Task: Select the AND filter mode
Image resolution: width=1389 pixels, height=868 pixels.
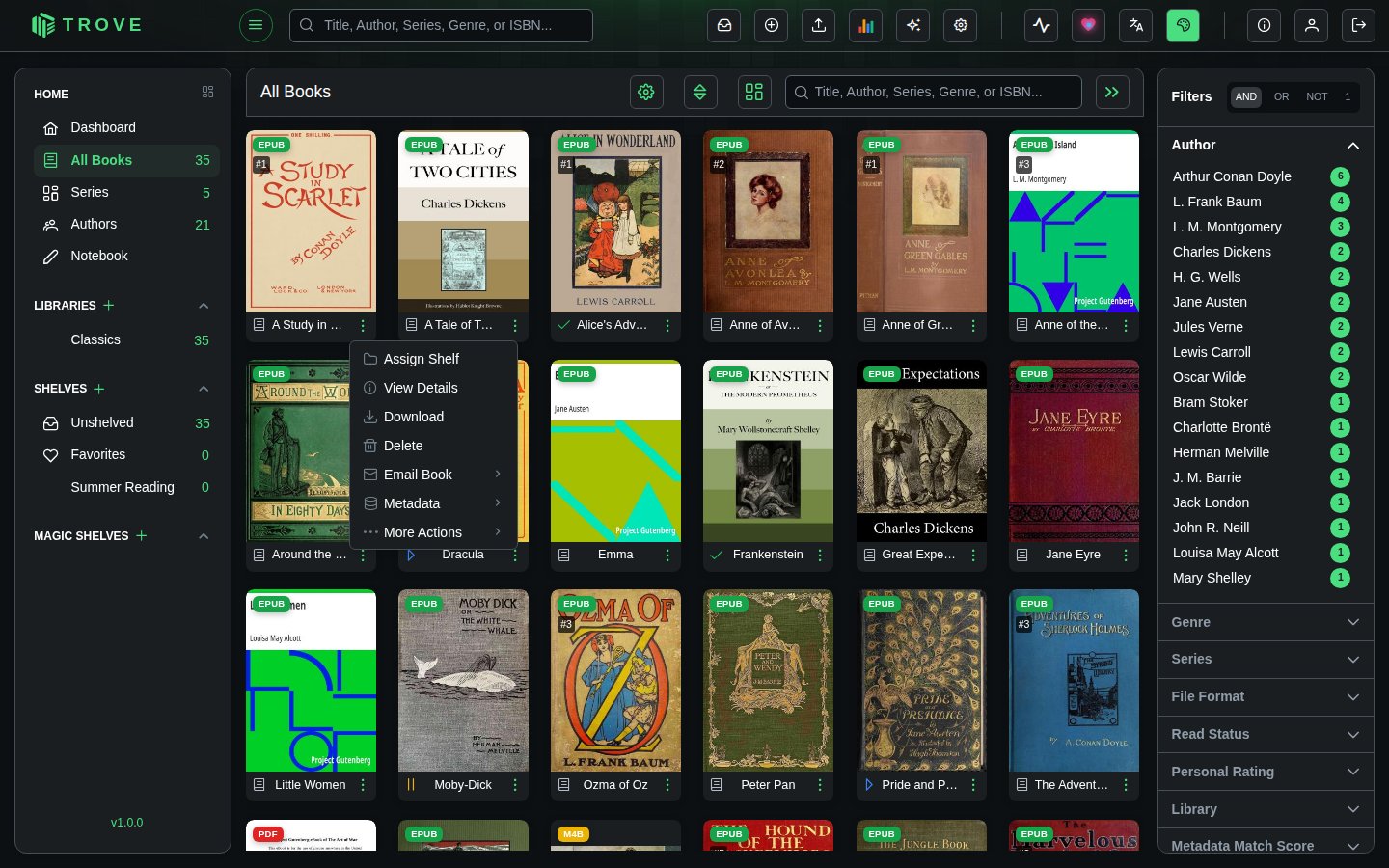Action: (1246, 96)
